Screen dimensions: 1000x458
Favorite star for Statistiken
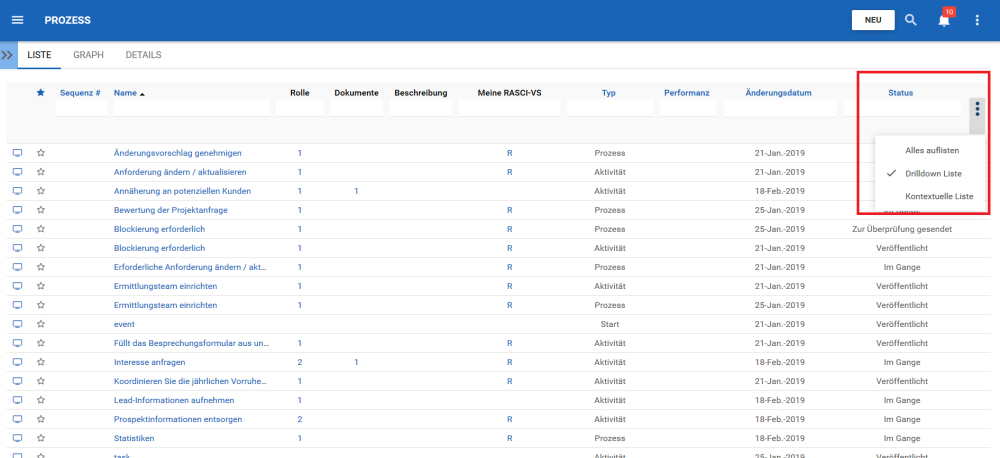41,438
